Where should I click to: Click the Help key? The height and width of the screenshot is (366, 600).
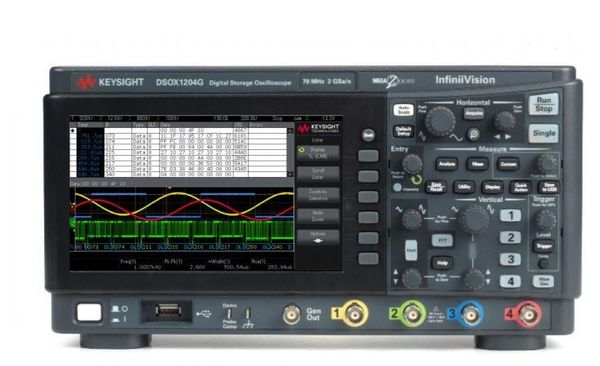coord(442,263)
